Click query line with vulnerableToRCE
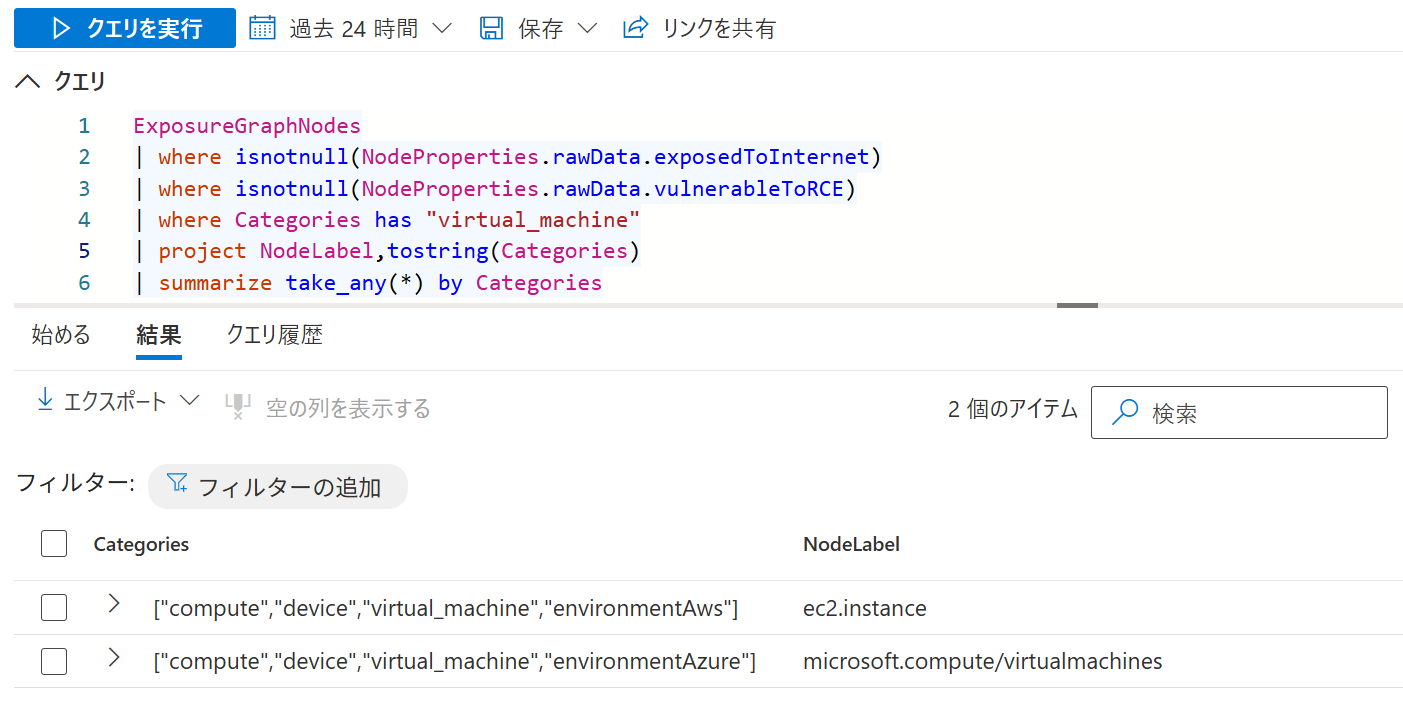The height and width of the screenshot is (715, 1403). pos(495,189)
